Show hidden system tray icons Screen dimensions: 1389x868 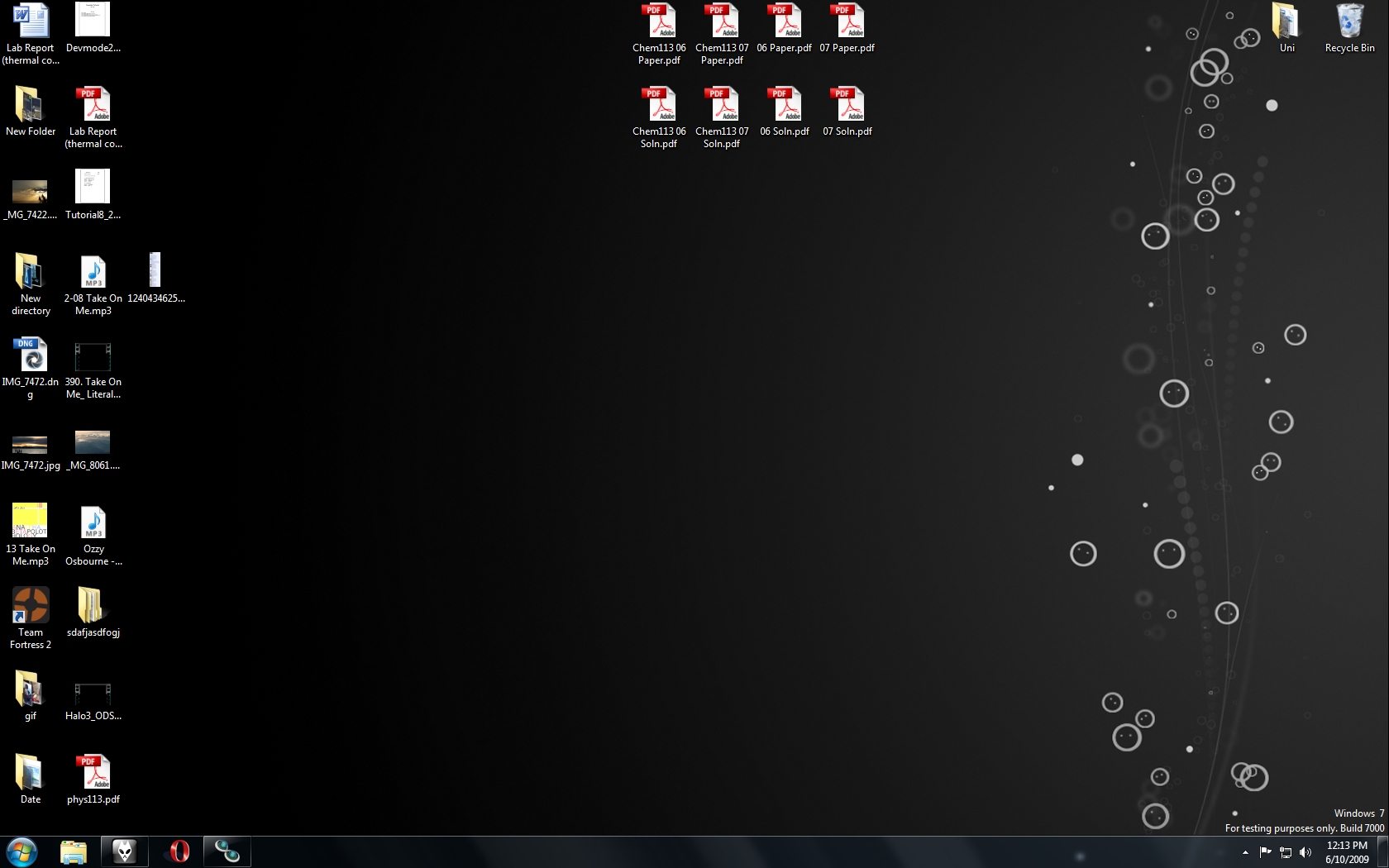[x=1245, y=852]
